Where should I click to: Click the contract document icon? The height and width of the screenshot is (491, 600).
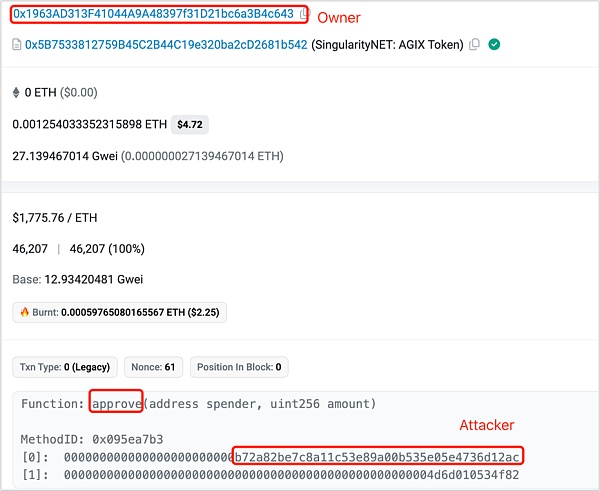click(x=16, y=45)
